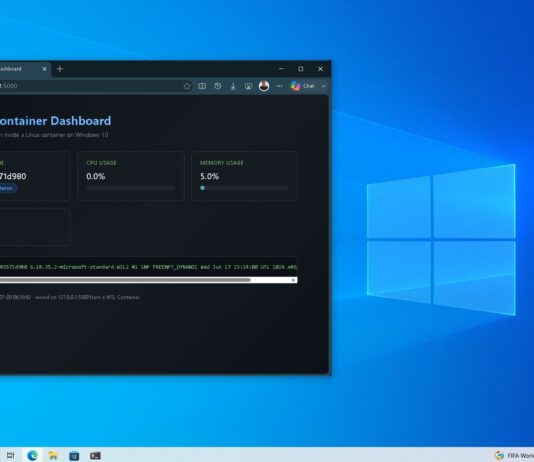Open the terminal icon on the taskbar
The height and width of the screenshot is (462, 534).
point(95,455)
